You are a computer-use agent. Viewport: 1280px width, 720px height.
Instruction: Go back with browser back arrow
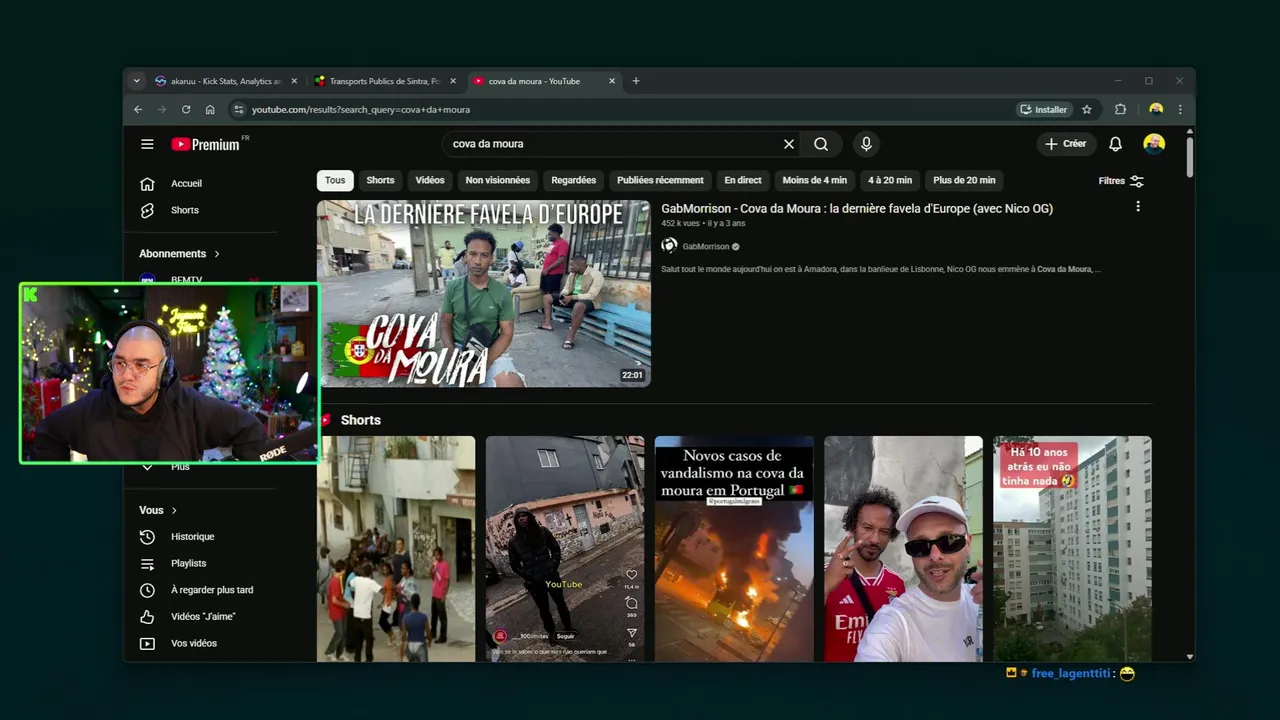138,110
